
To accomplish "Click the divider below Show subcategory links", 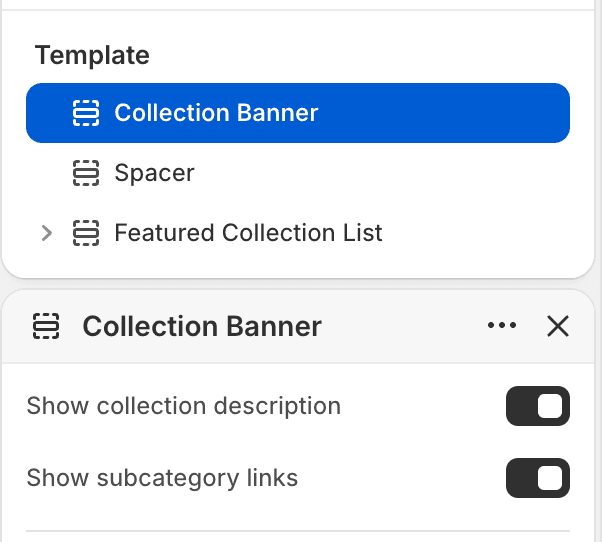I will click(x=298, y=531).
